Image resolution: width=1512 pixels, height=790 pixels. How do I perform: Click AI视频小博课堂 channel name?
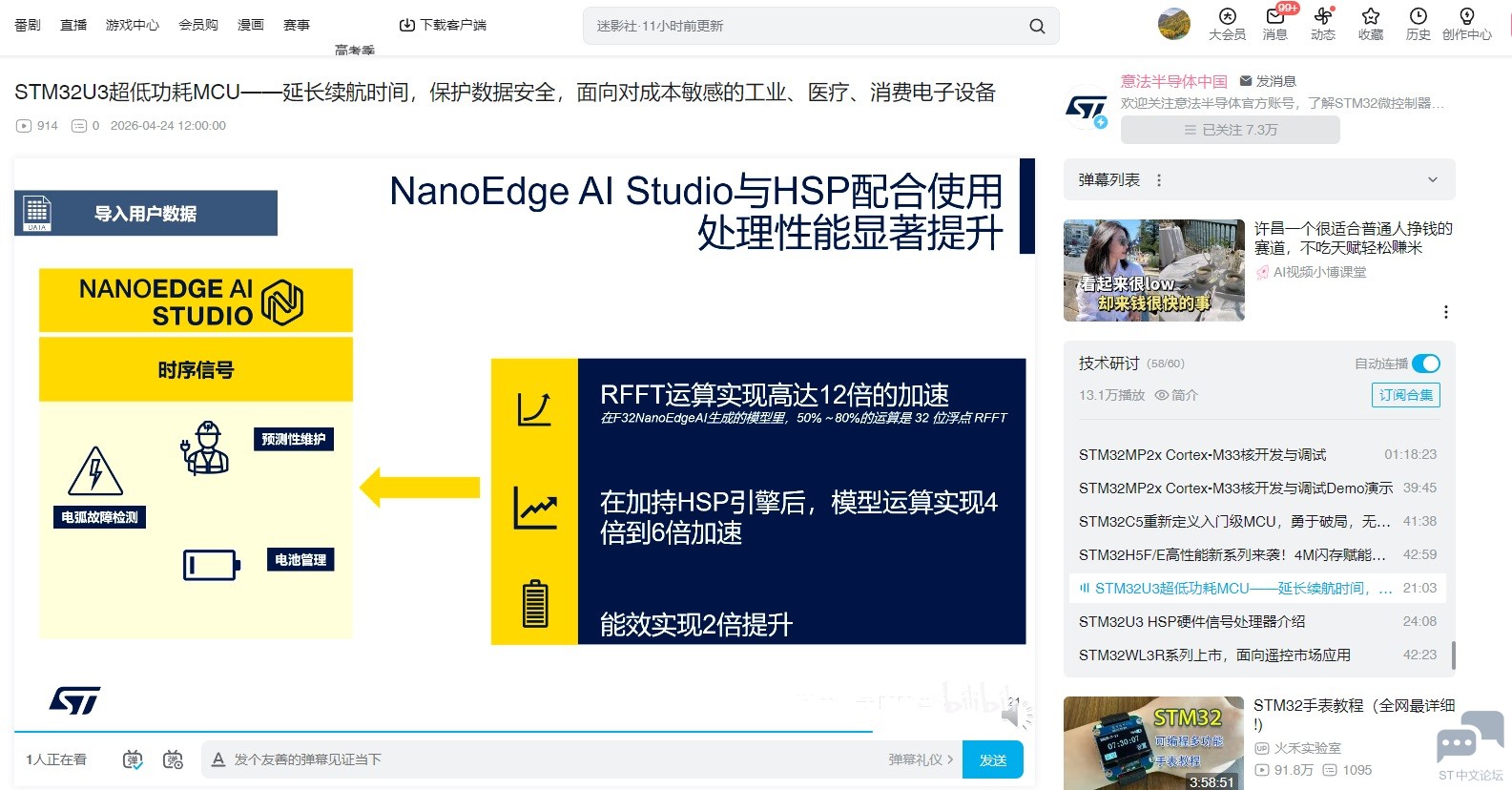1319,272
